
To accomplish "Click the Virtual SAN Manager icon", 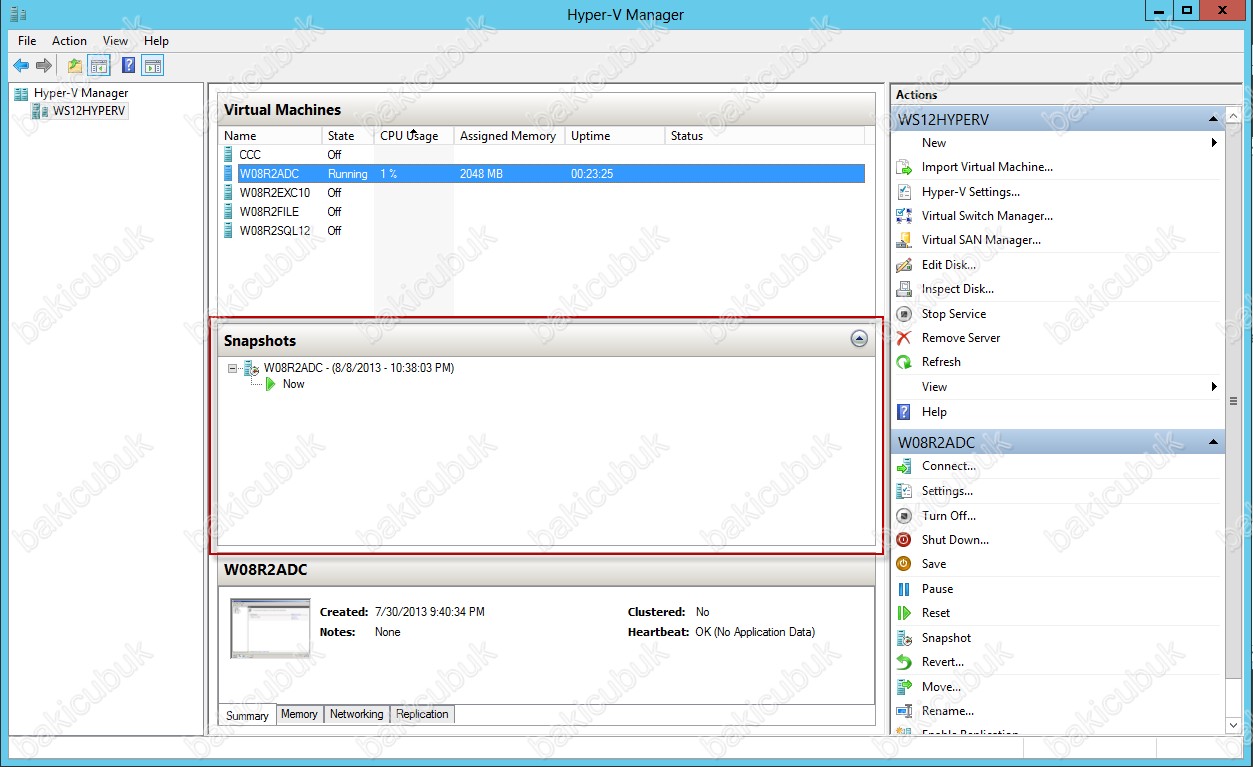I will 904,240.
